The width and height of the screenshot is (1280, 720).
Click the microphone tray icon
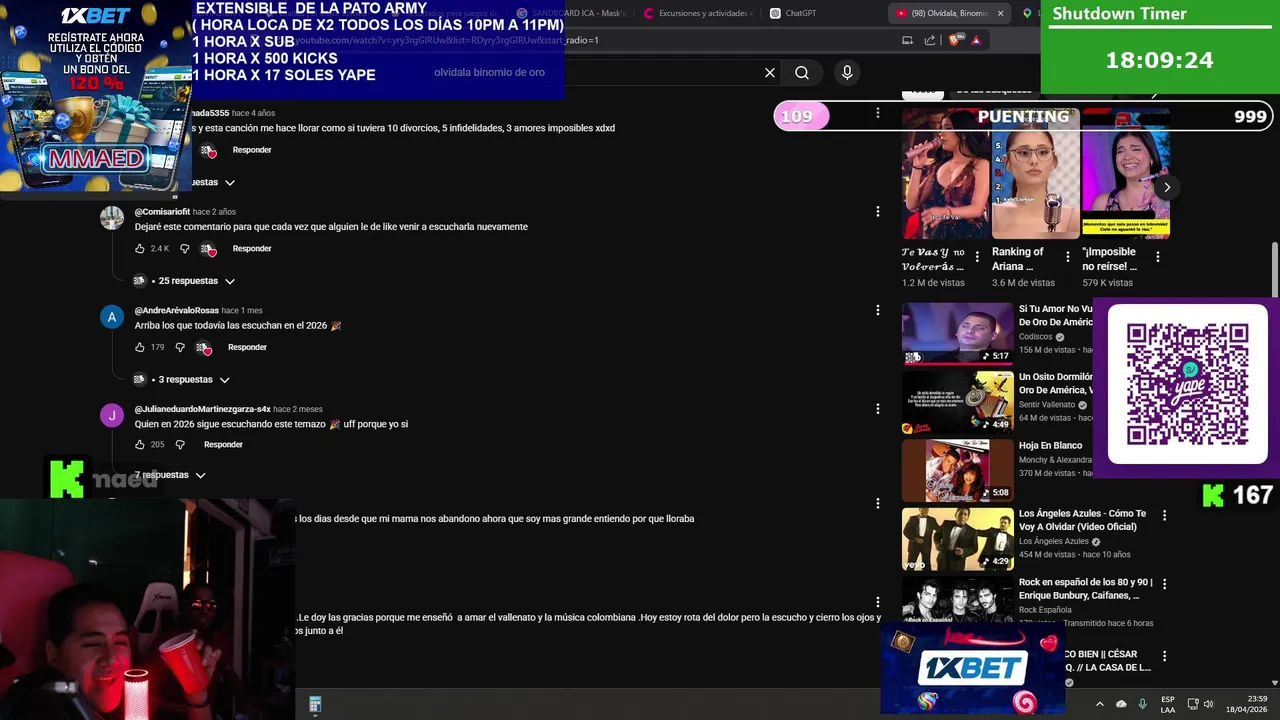pyautogui.click(x=1143, y=704)
